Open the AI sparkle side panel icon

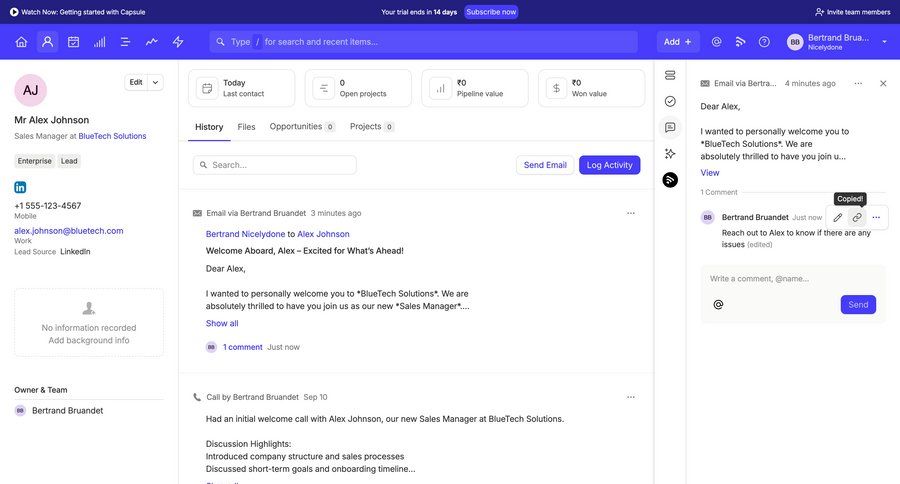(670, 154)
